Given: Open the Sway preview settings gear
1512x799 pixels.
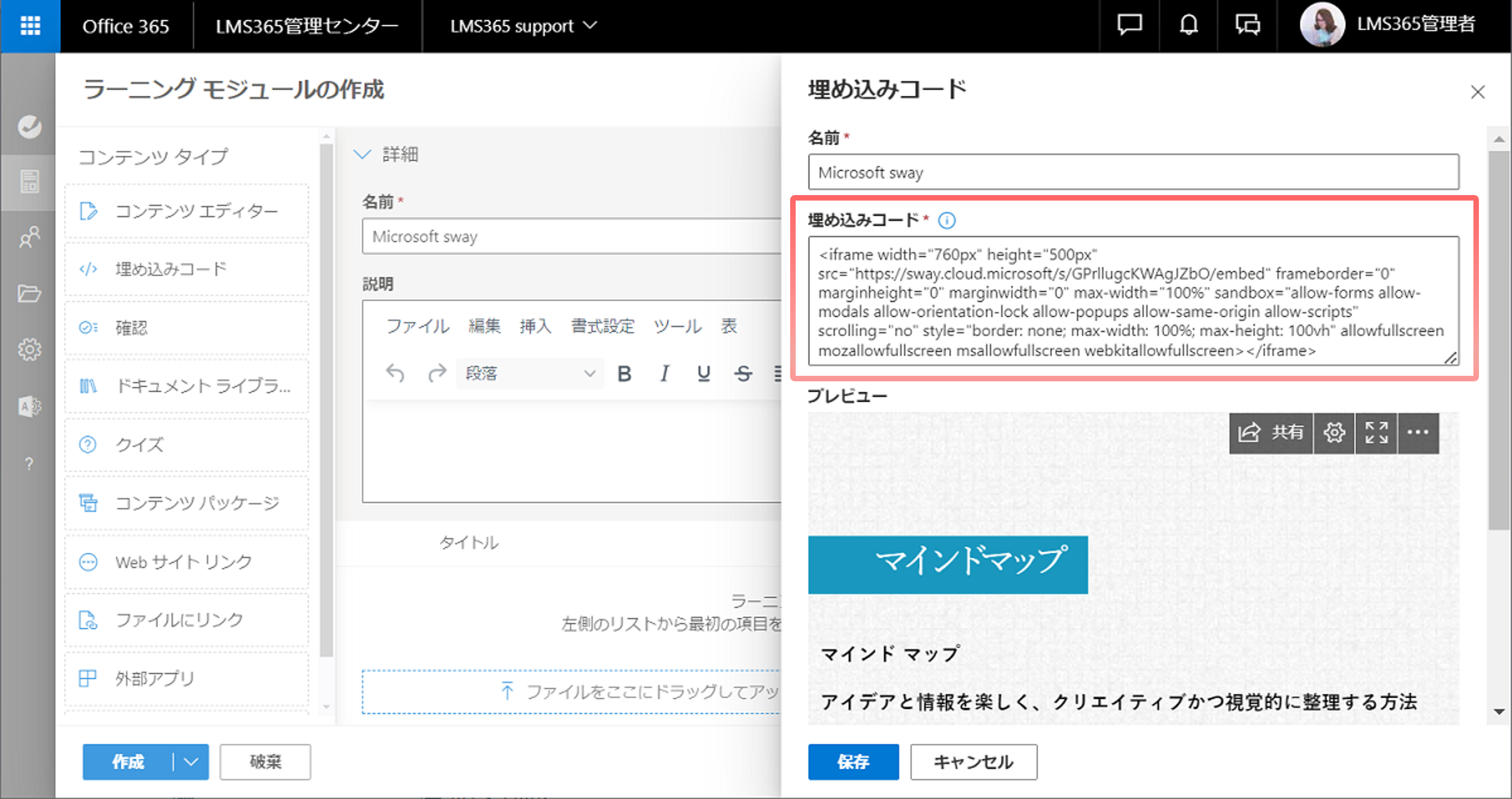Looking at the screenshot, I should 1334,433.
